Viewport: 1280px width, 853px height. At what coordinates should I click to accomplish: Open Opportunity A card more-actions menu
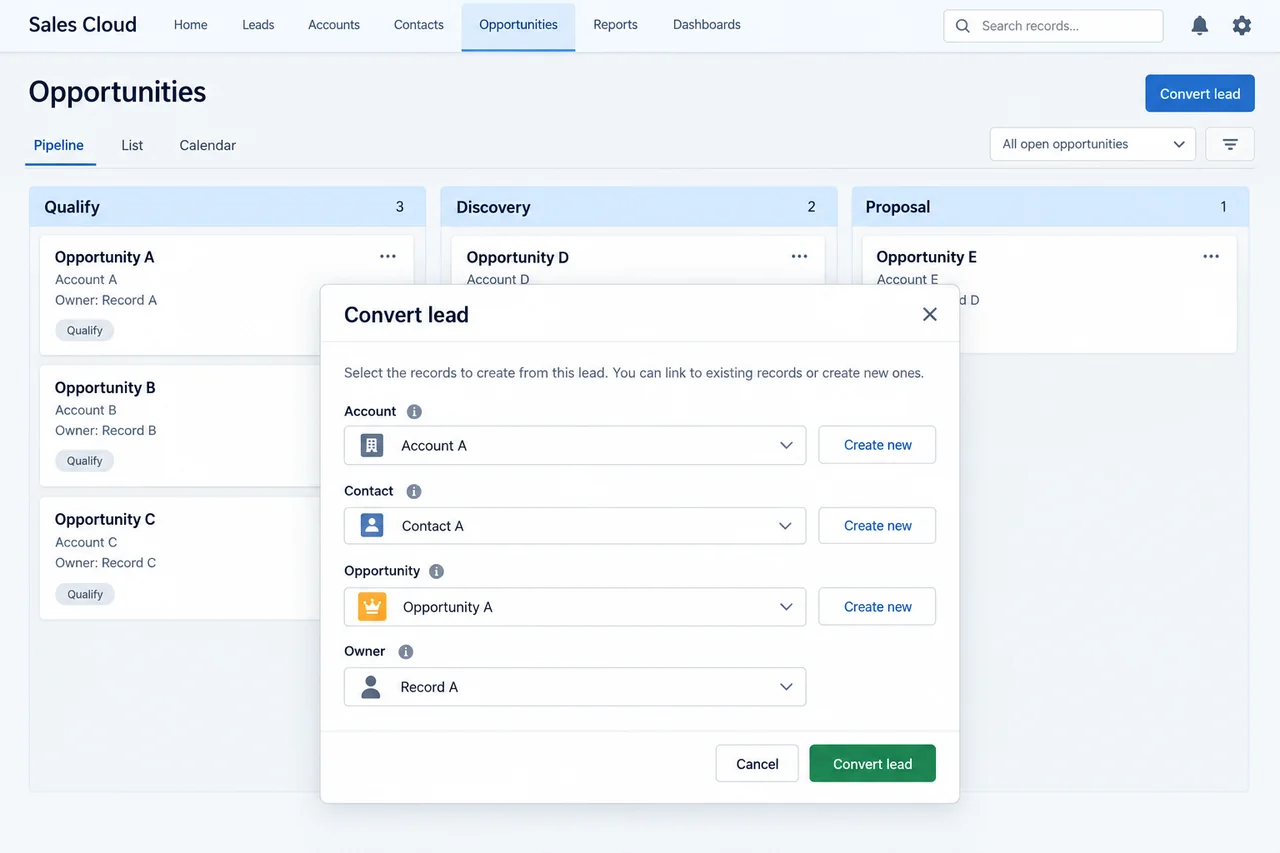click(388, 257)
